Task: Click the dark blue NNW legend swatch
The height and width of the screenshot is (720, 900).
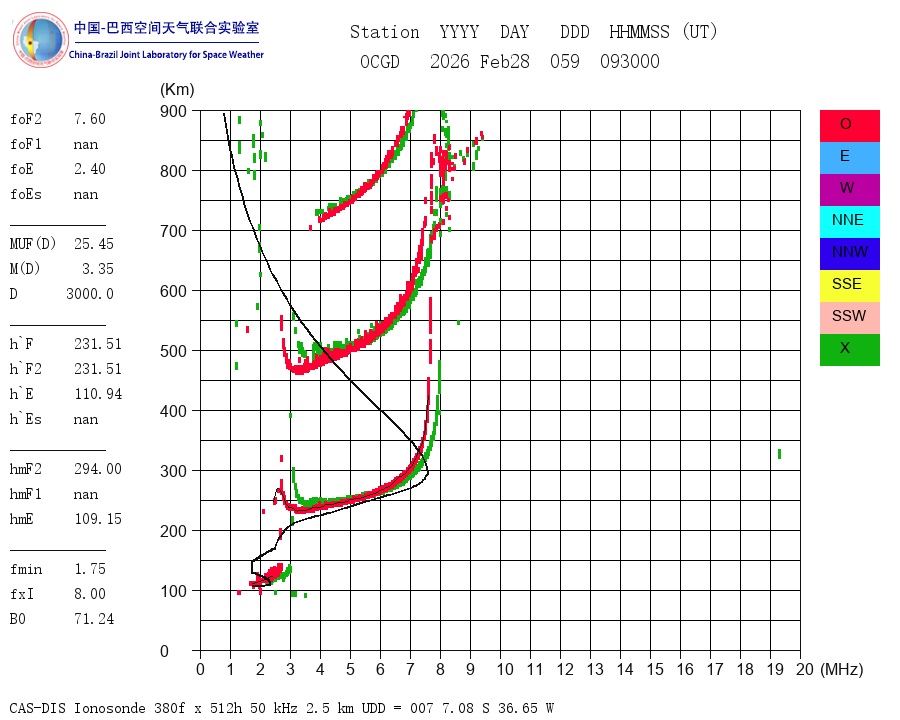Action: (x=849, y=254)
